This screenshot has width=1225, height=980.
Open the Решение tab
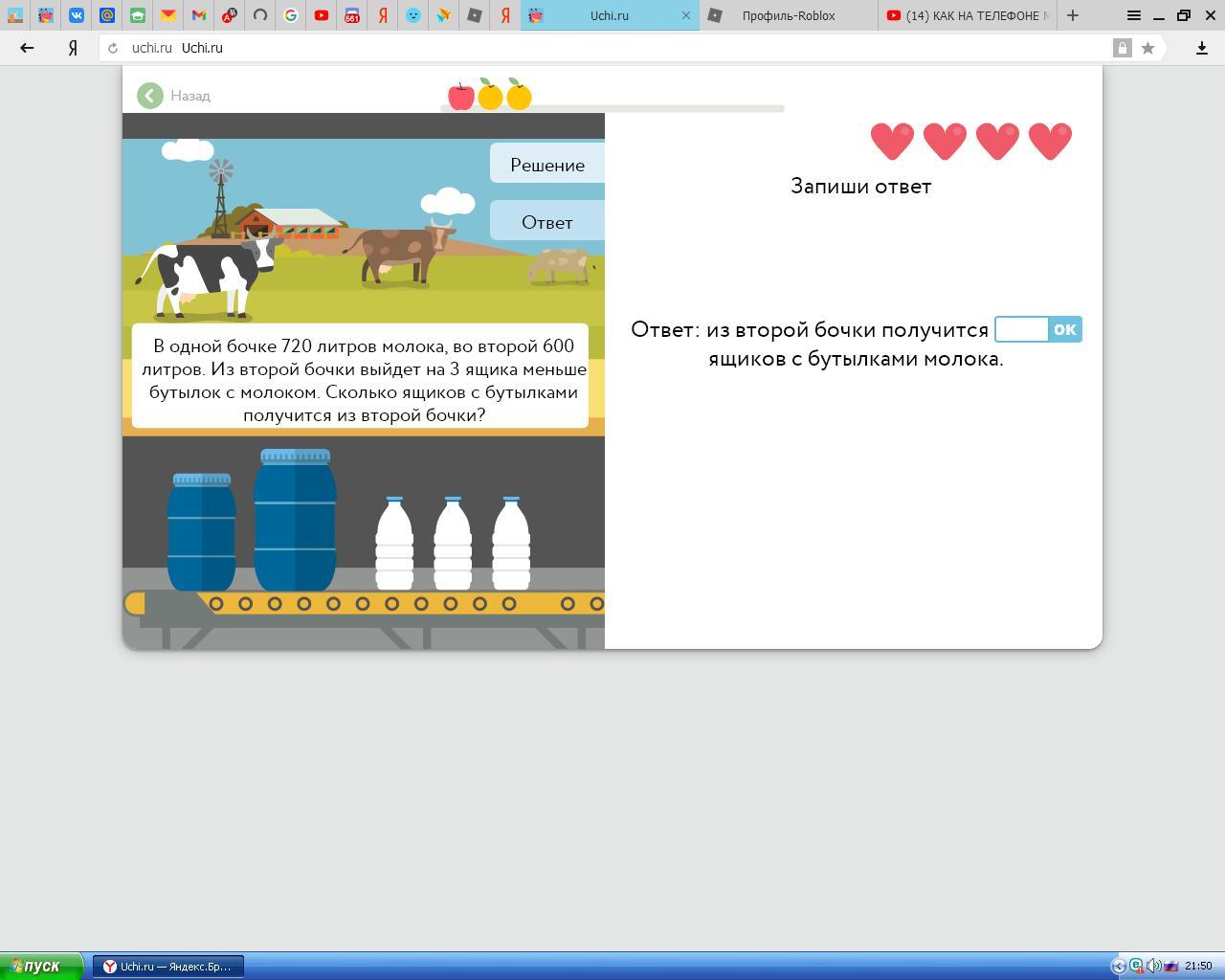tap(547, 165)
